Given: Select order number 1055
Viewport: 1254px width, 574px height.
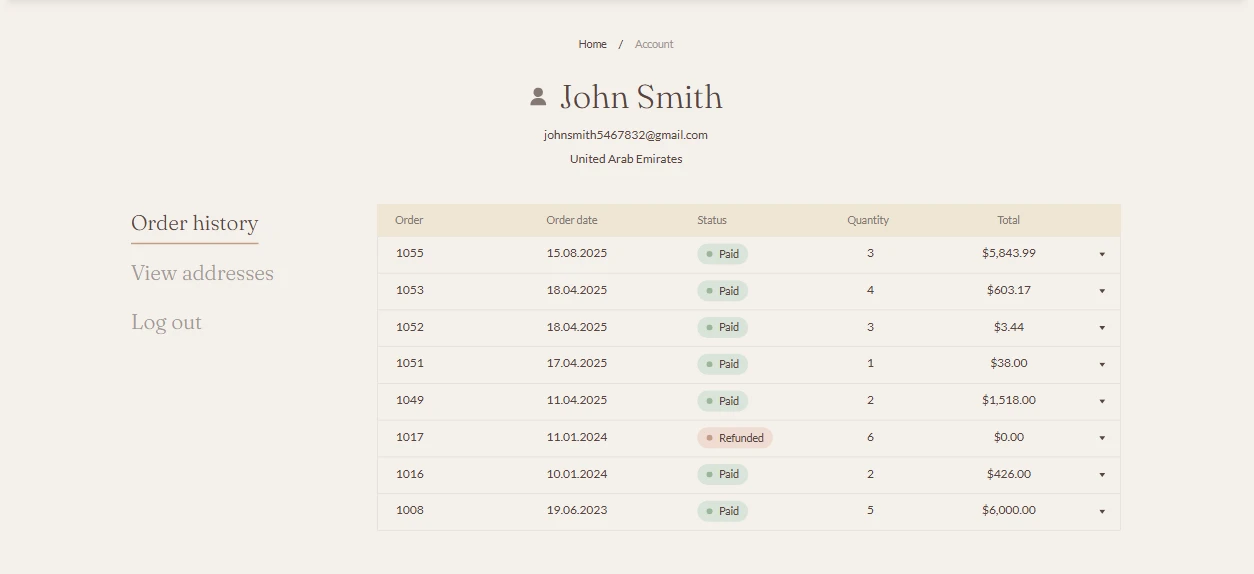Looking at the screenshot, I should 410,253.
